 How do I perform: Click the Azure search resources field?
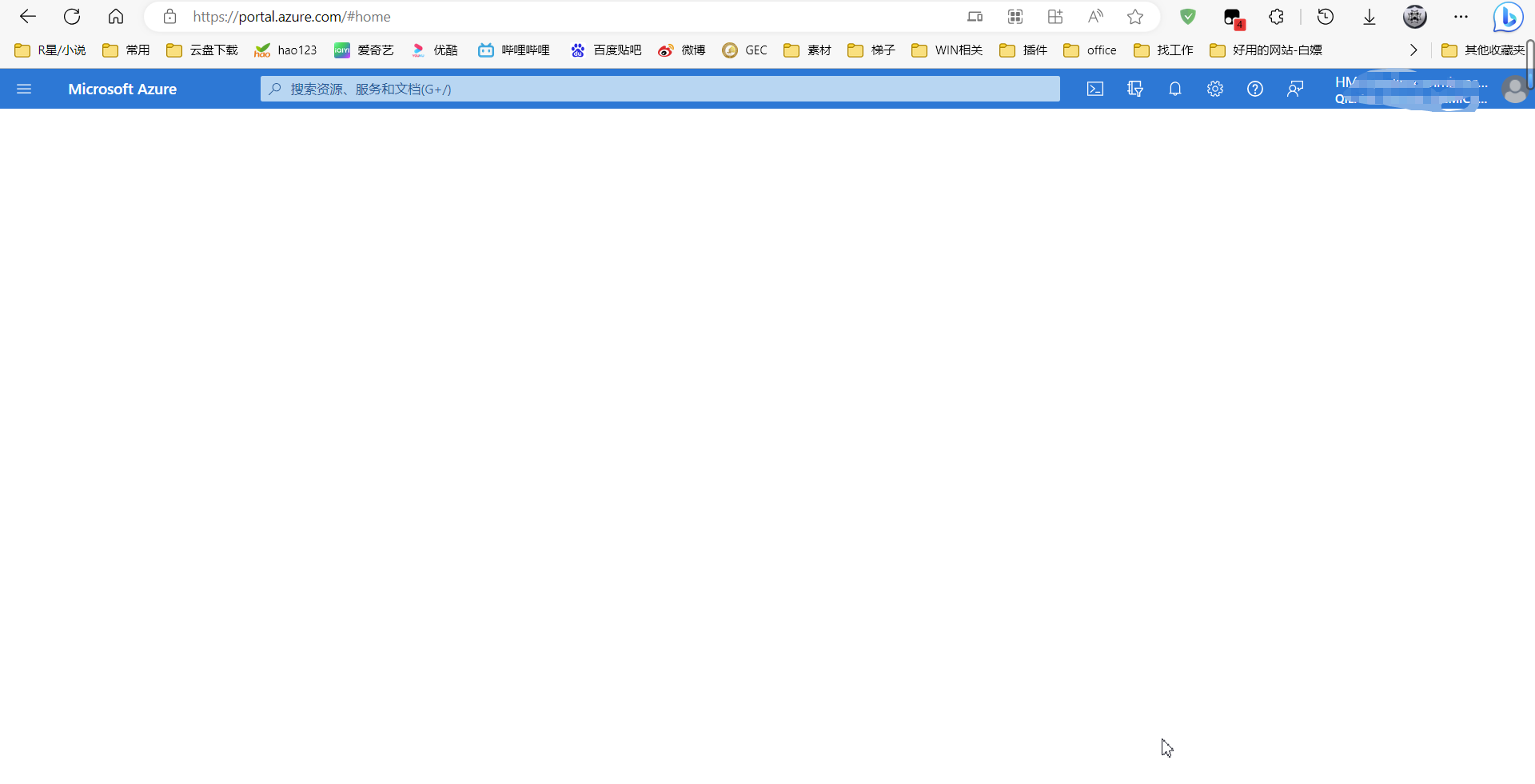click(660, 89)
